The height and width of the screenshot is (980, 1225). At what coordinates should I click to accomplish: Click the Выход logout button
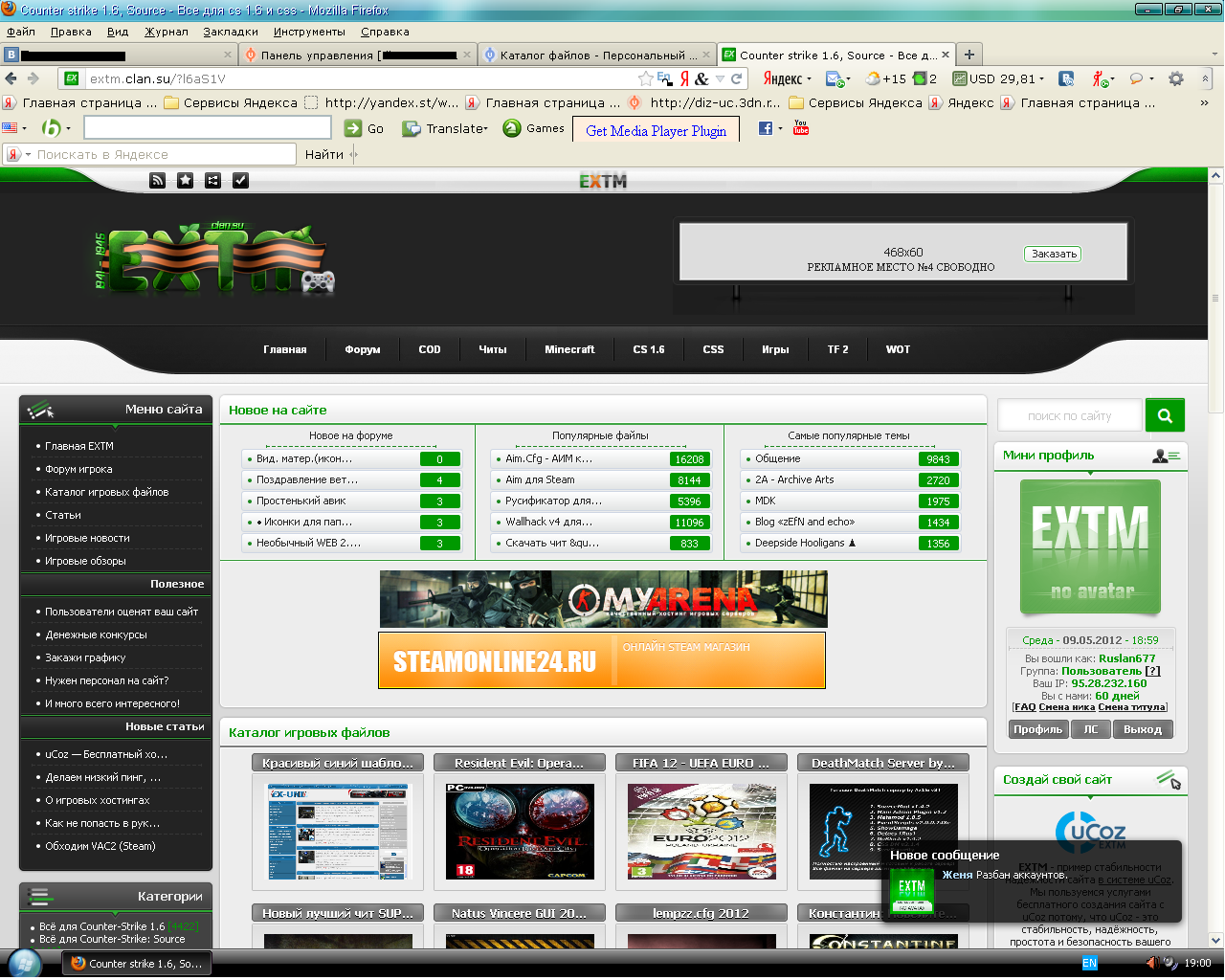pyautogui.click(x=1143, y=729)
